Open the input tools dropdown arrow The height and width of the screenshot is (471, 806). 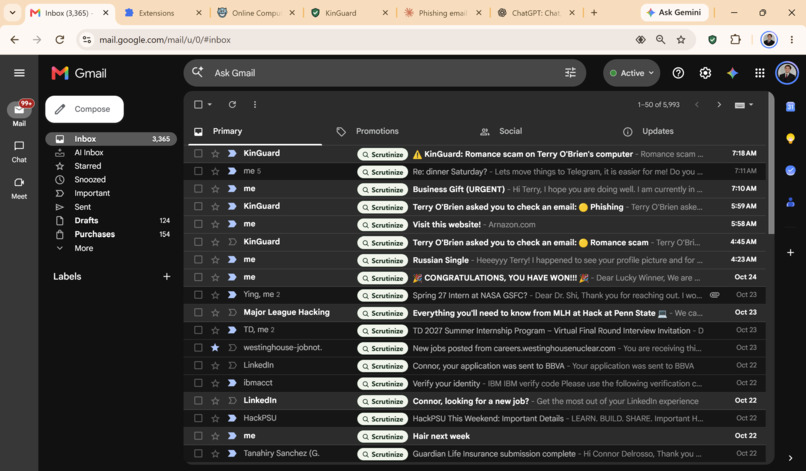pyautogui.click(x=752, y=104)
